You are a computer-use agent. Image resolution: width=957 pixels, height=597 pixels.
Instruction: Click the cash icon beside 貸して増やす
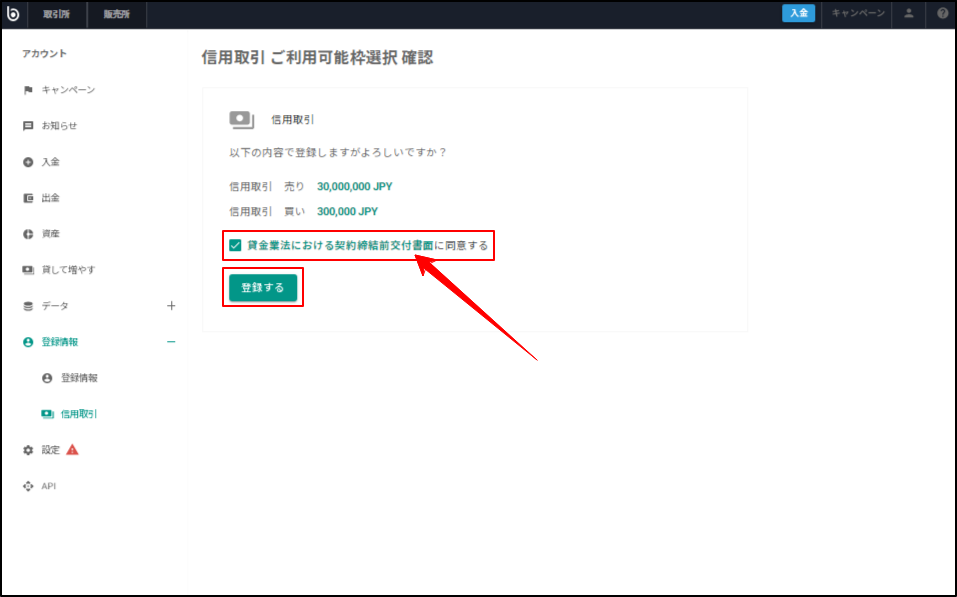click(27, 270)
